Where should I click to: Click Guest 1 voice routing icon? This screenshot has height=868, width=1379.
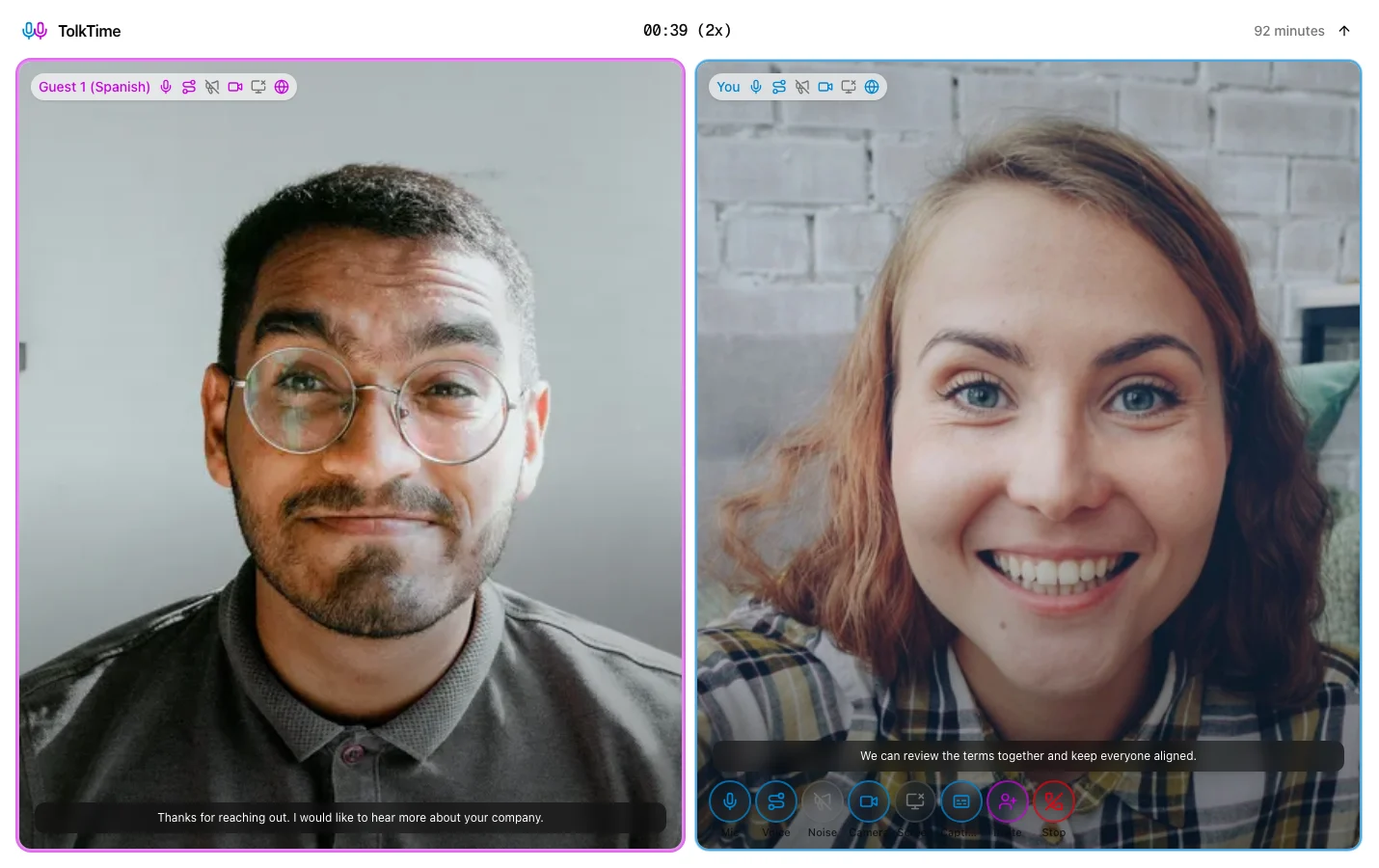(189, 87)
